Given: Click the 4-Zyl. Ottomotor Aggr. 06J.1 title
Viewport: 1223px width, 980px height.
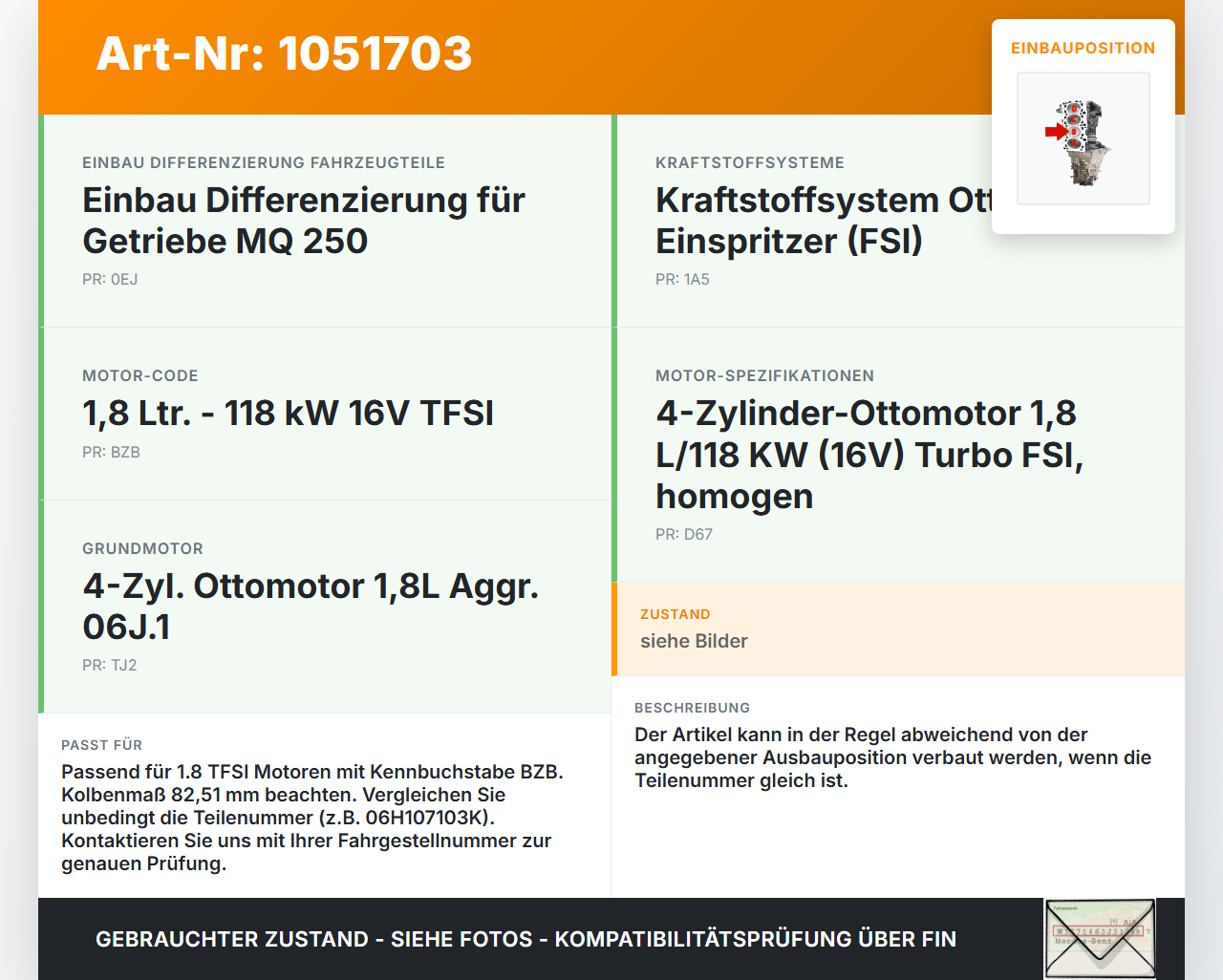Looking at the screenshot, I should pyautogui.click(x=311, y=607).
